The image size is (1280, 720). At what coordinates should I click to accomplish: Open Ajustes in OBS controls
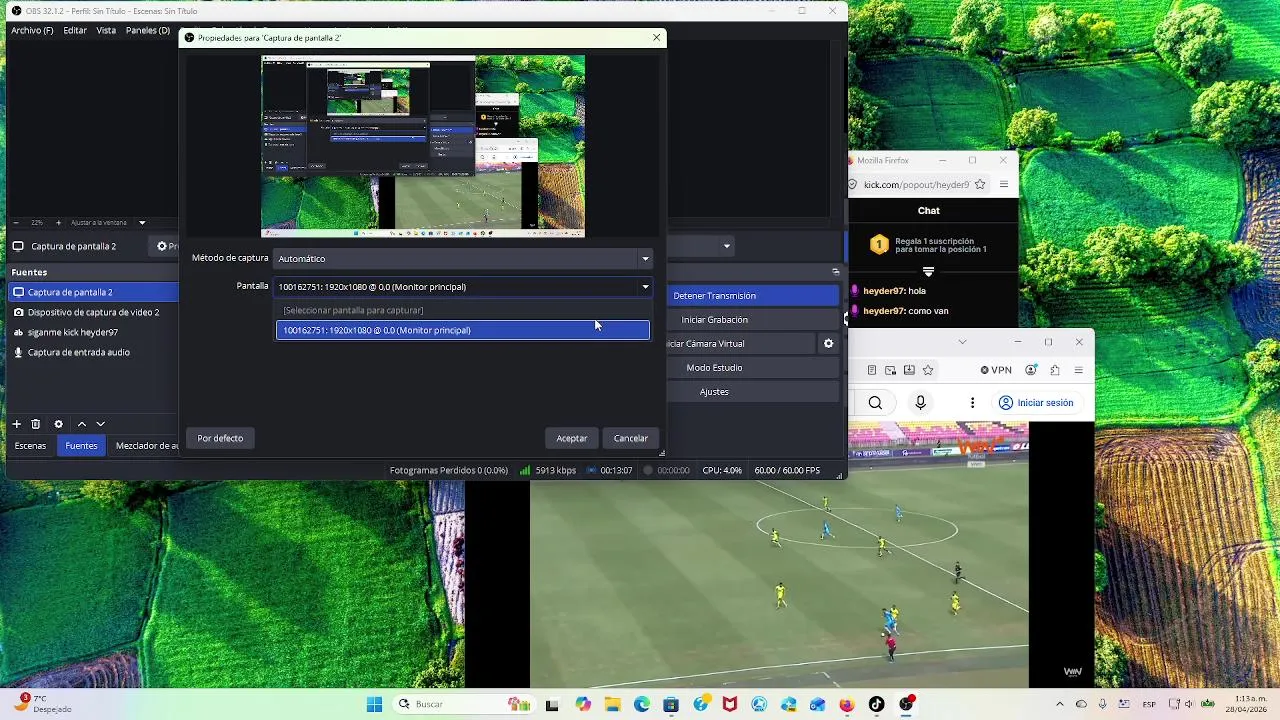(x=752, y=392)
